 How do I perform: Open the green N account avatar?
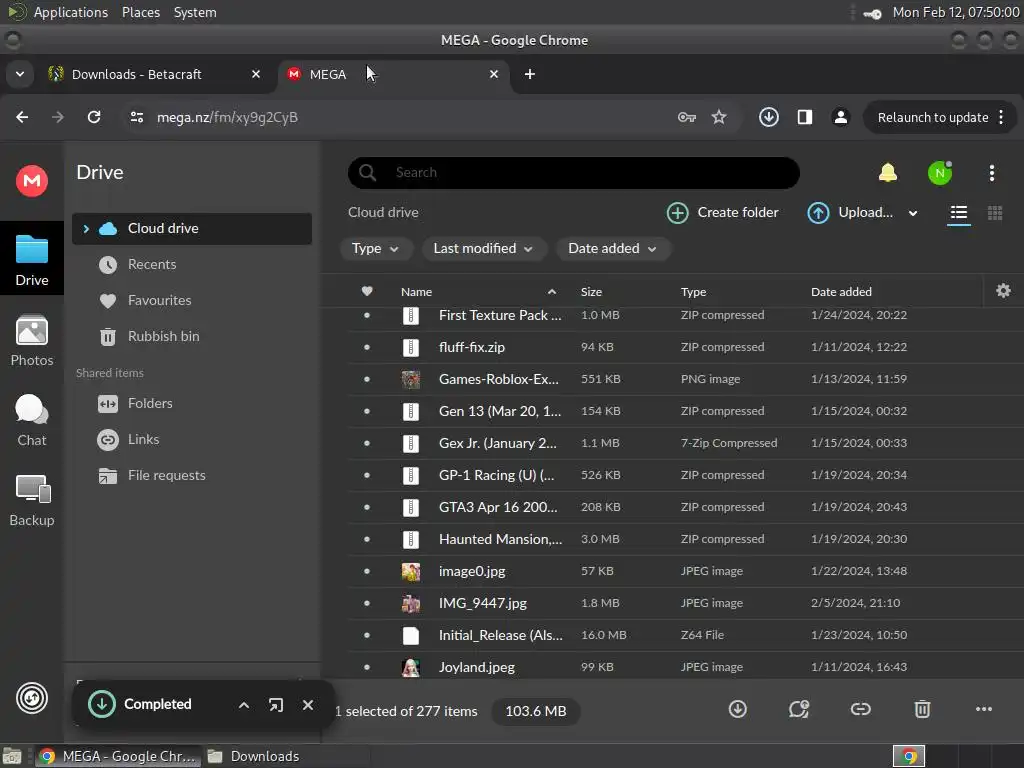point(940,173)
